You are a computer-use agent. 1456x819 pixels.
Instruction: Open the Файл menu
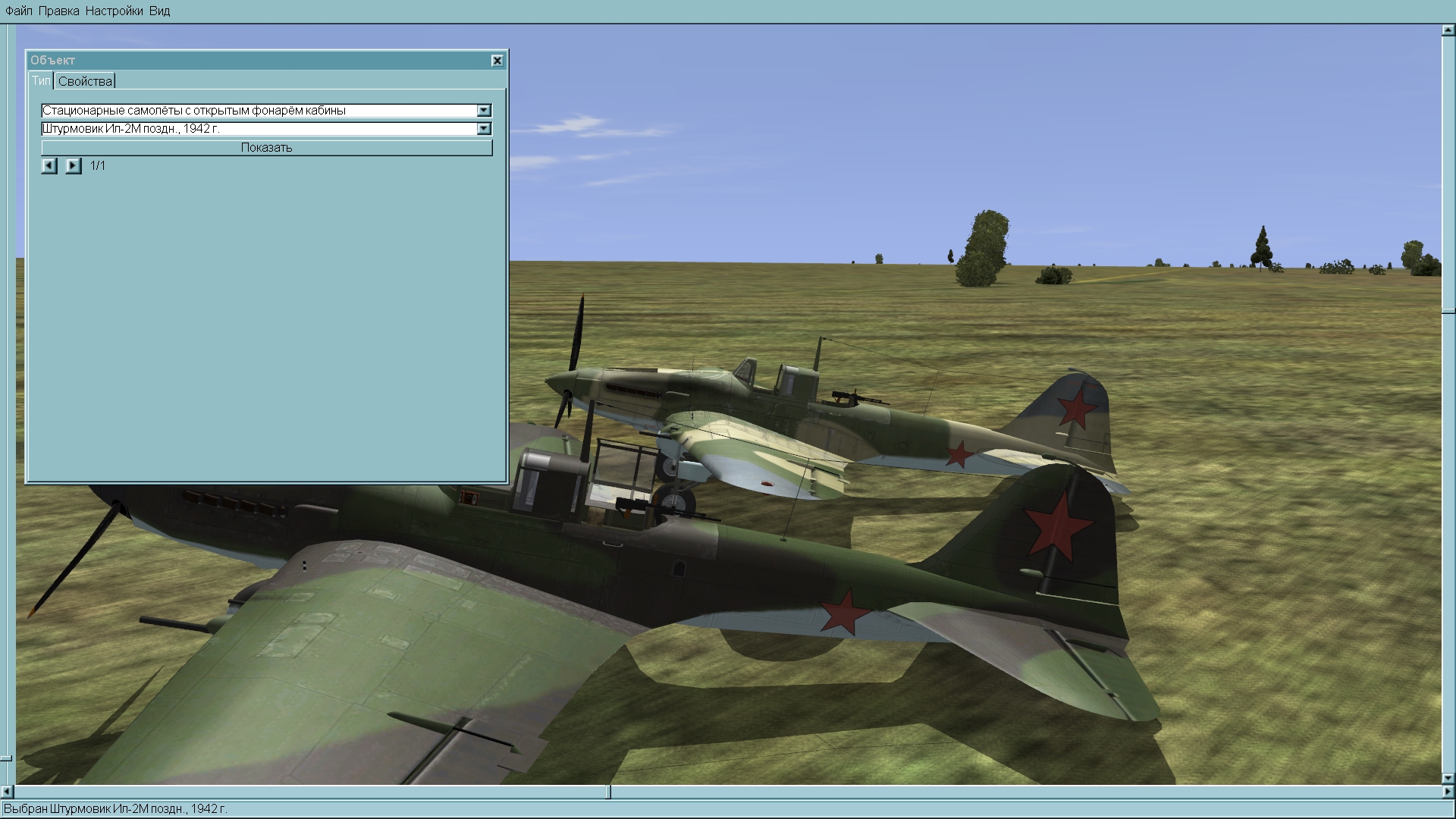point(19,11)
